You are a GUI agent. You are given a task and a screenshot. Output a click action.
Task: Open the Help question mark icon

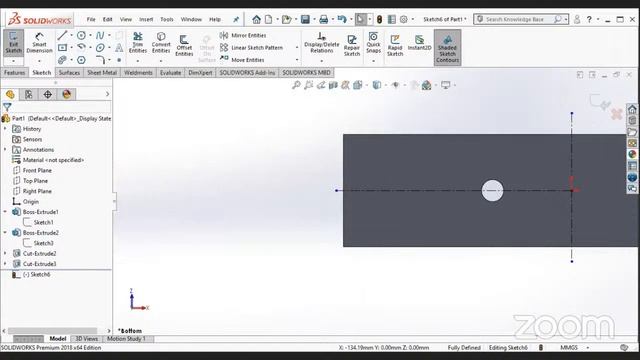point(589,19)
